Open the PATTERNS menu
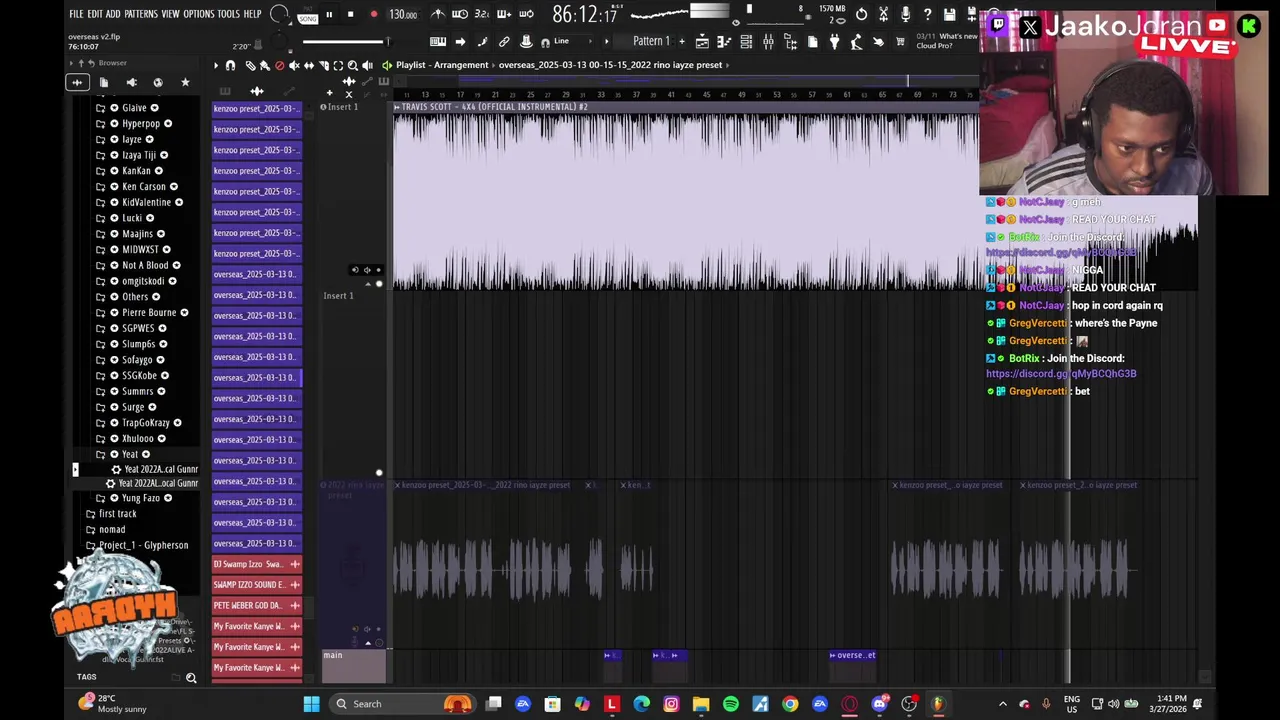 point(141,14)
